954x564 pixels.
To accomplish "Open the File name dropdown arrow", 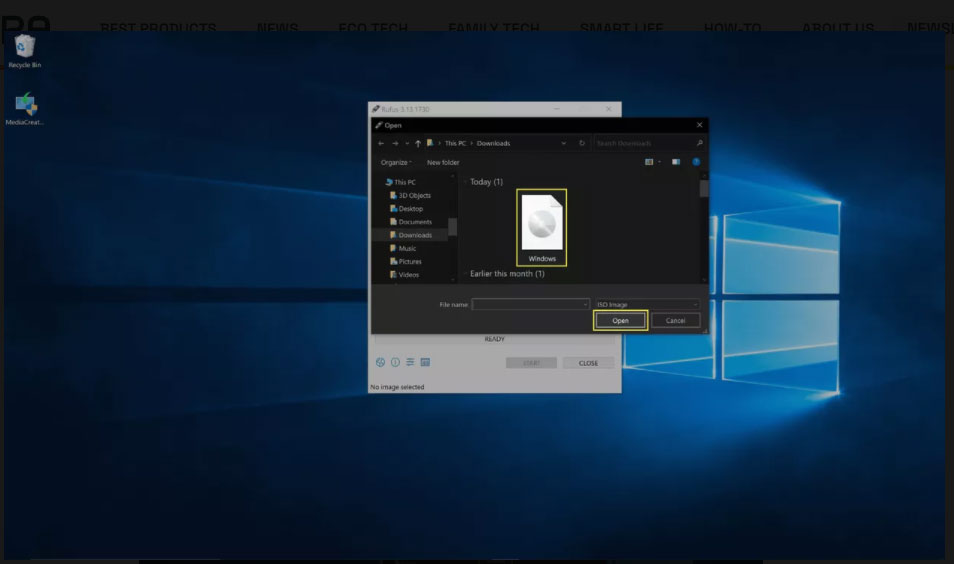I will point(585,304).
